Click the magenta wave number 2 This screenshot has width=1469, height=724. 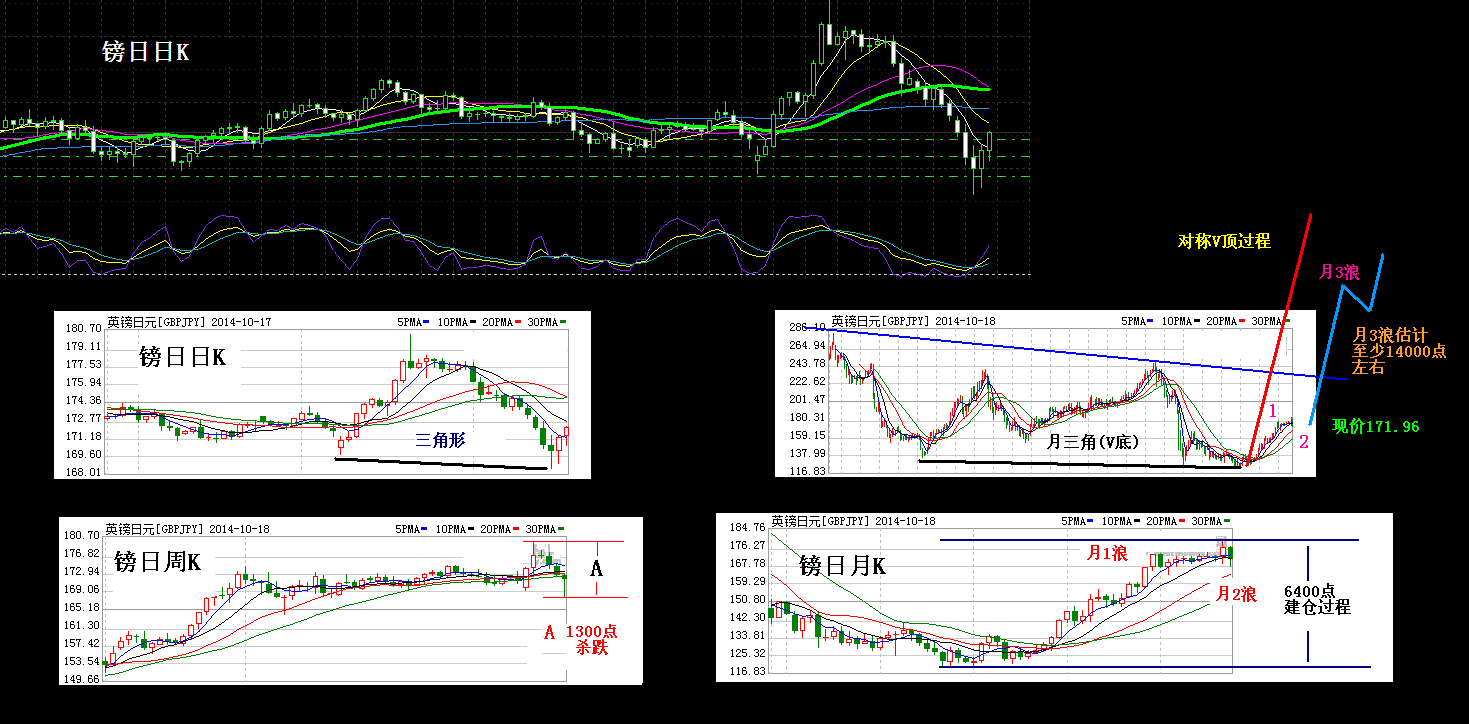coord(1303,441)
